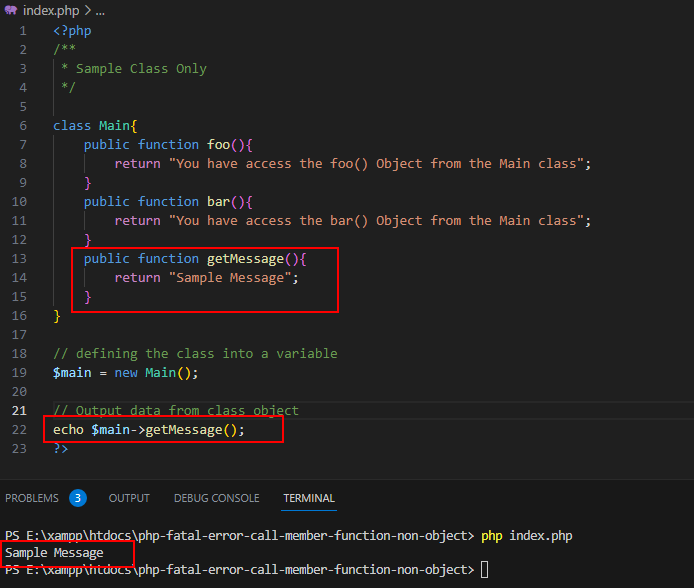Click the class name Main on line 6
The width and height of the screenshot is (694, 588).
click(114, 126)
